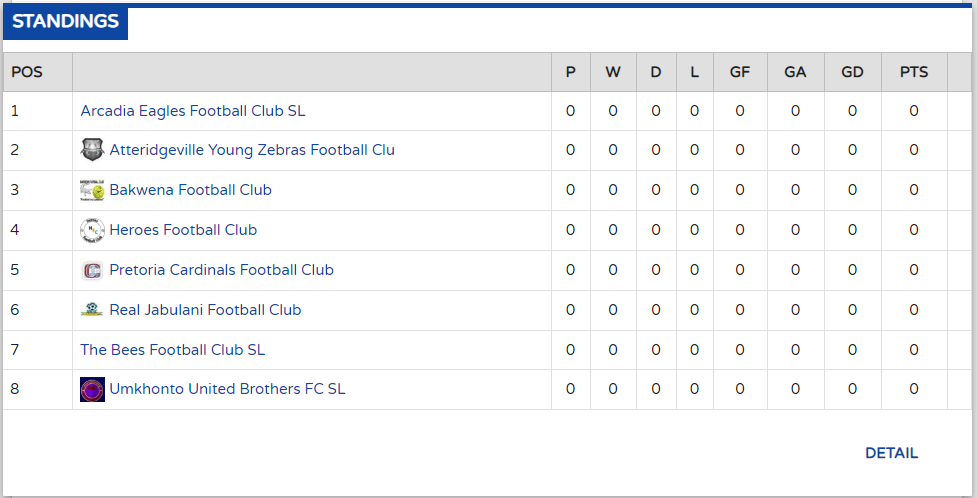Screen dimensions: 977x498
Task: Select Heroes Football Club link
Action: (x=183, y=230)
